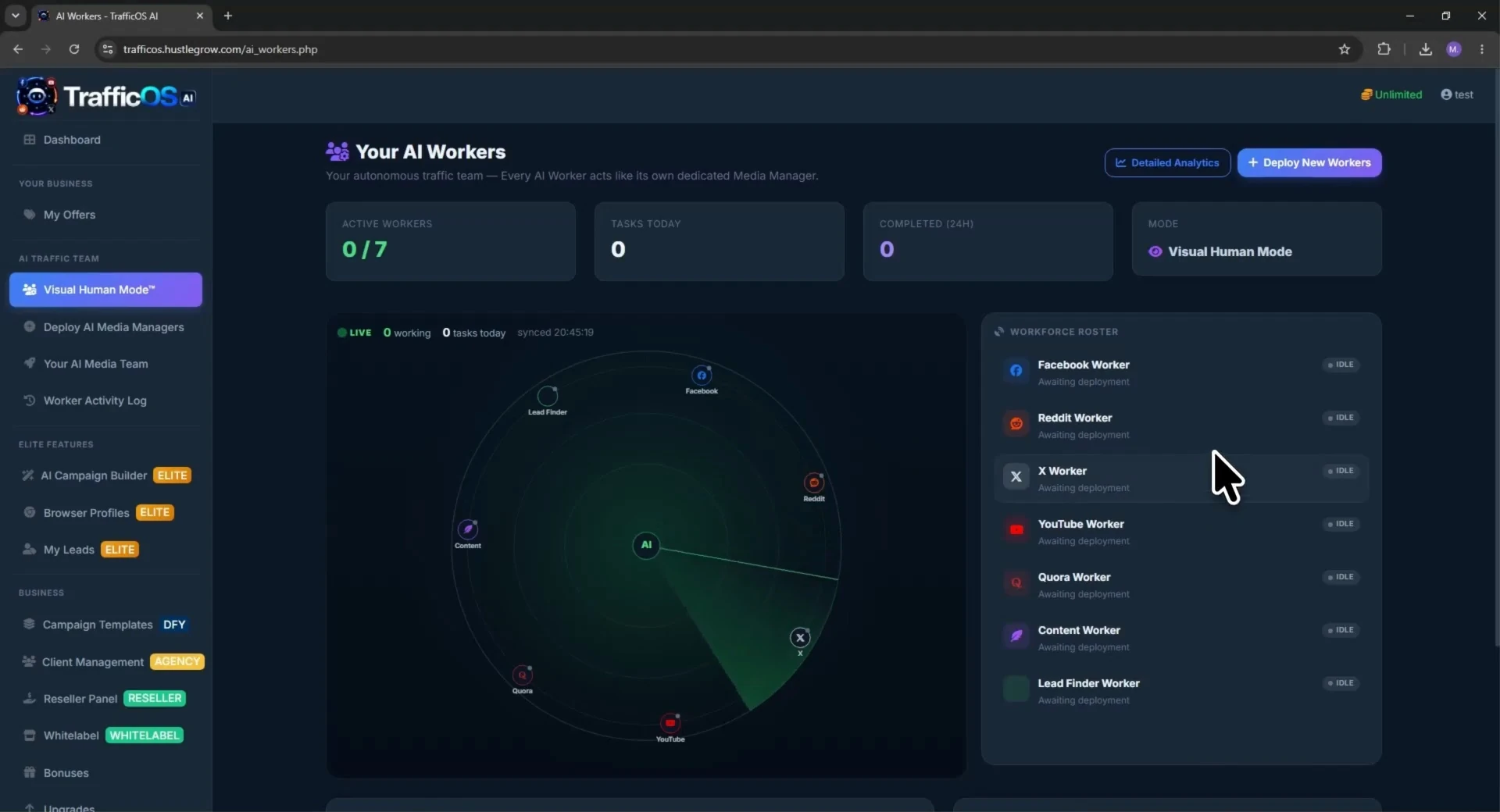Click the Quora Worker roster icon
Viewport: 1500px width, 812px height.
coord(1016,583)
